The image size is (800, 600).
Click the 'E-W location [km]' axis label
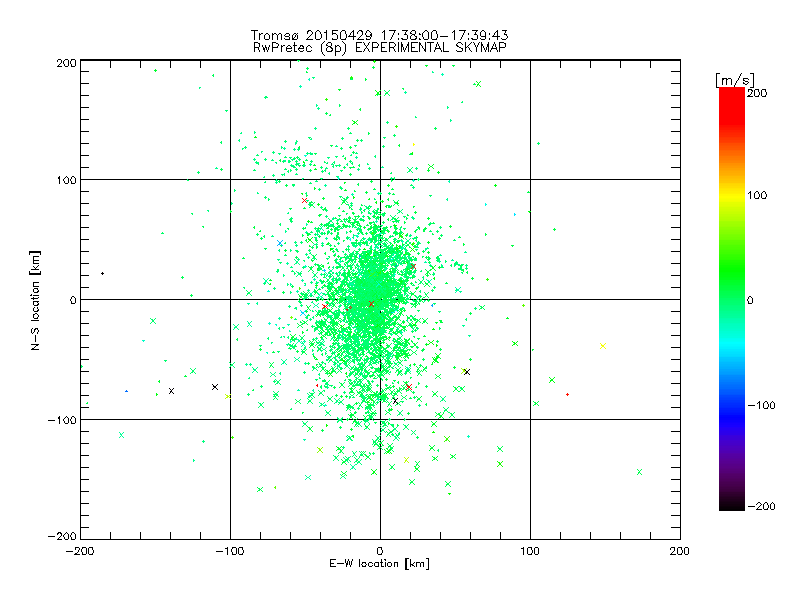[380, 564]
